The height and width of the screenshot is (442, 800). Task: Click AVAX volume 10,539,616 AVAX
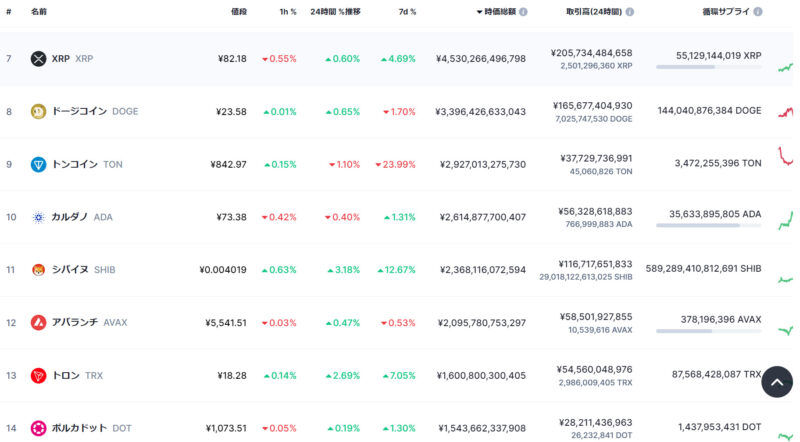[600, 330]
